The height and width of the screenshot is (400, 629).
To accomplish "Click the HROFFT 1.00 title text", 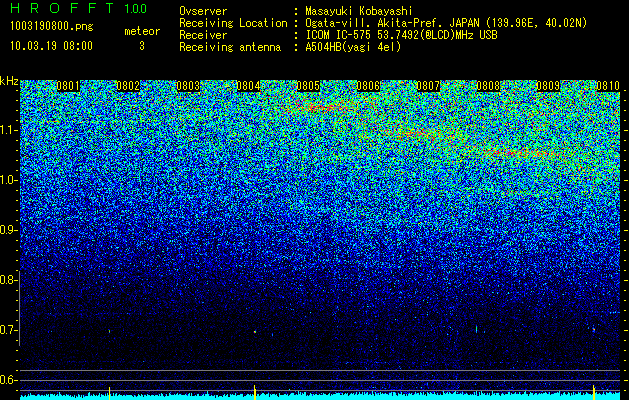I will coord(79,8).
